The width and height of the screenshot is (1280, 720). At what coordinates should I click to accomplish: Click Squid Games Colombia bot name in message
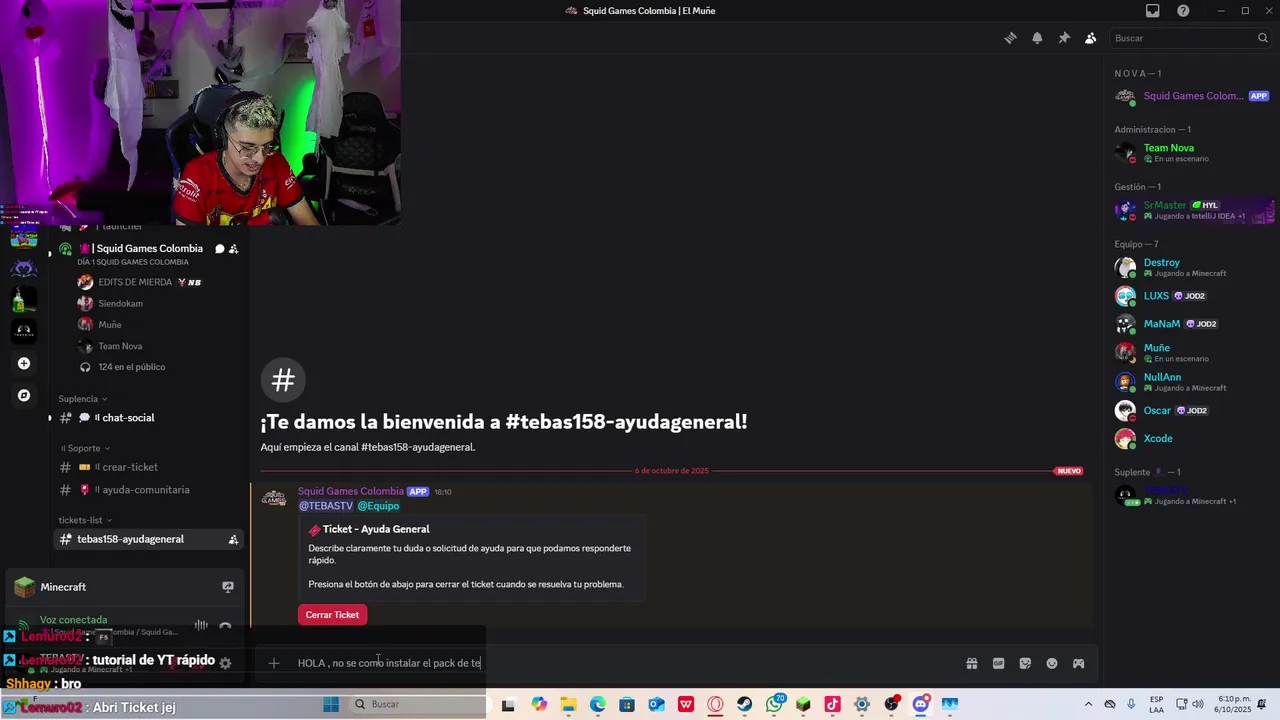350,491
